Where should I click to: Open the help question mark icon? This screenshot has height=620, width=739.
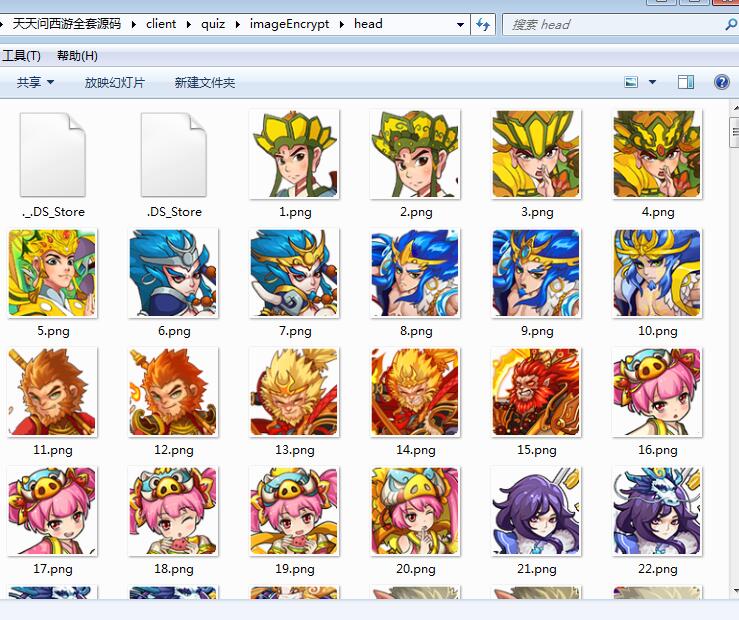click(721, 82)
